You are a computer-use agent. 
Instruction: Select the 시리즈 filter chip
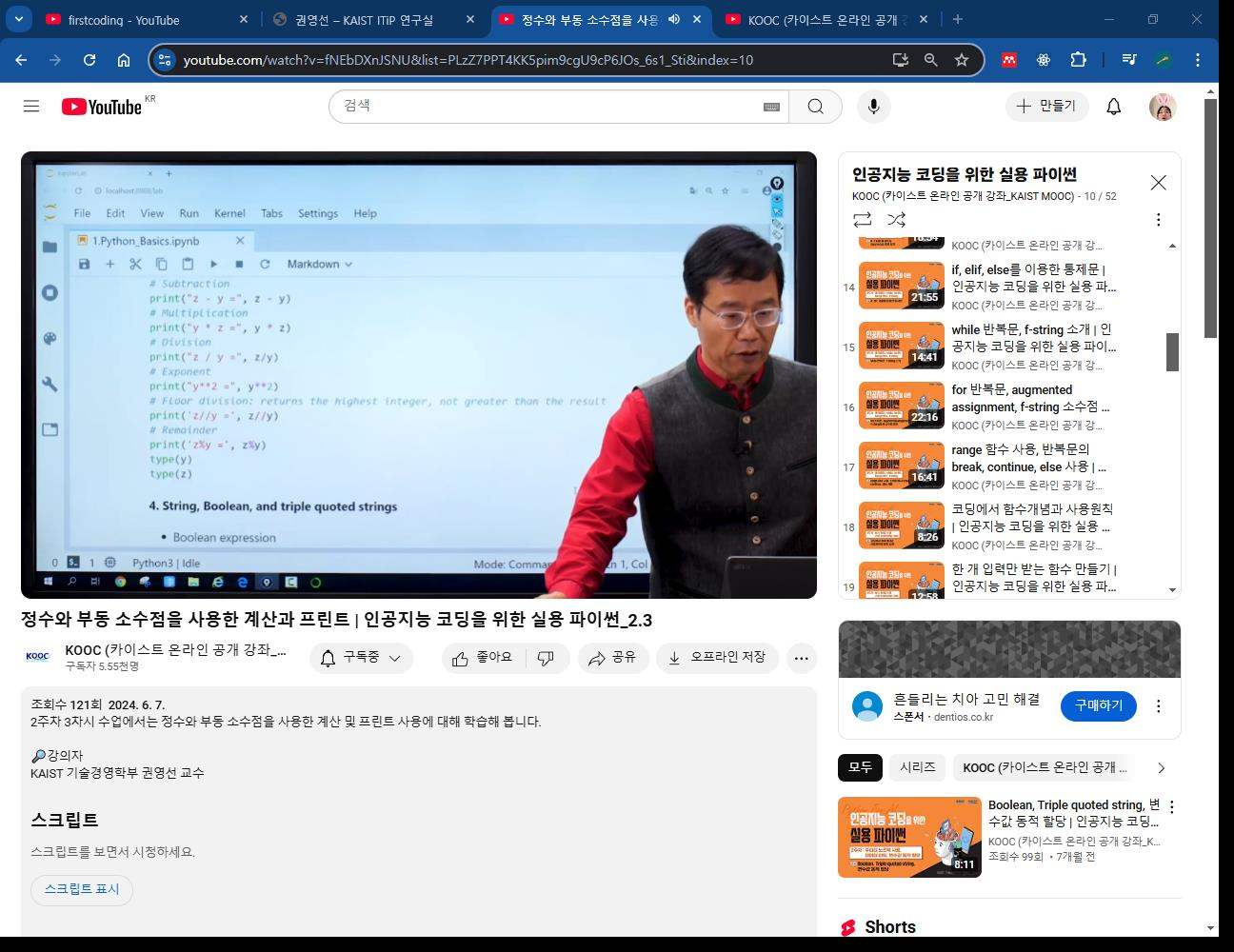coord(917,767)
